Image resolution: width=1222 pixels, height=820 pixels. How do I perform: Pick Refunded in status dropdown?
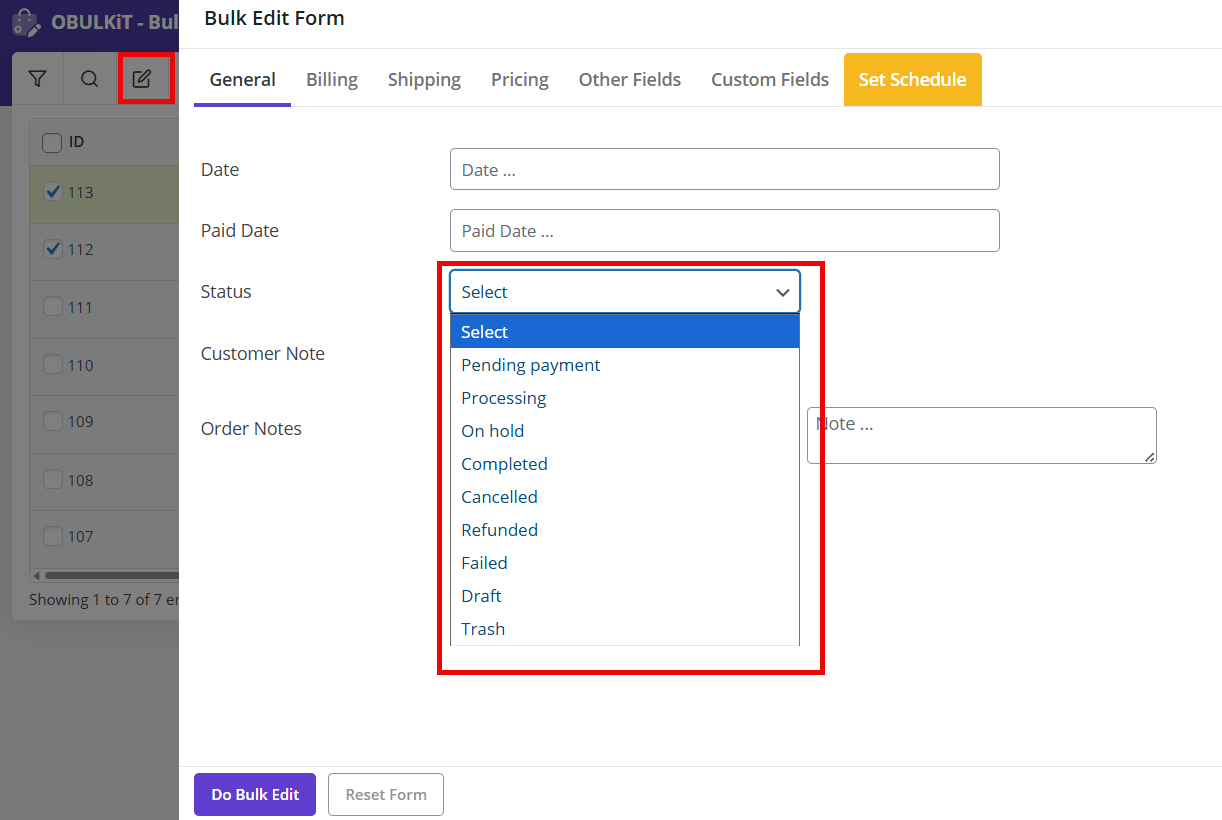(499, 530)
